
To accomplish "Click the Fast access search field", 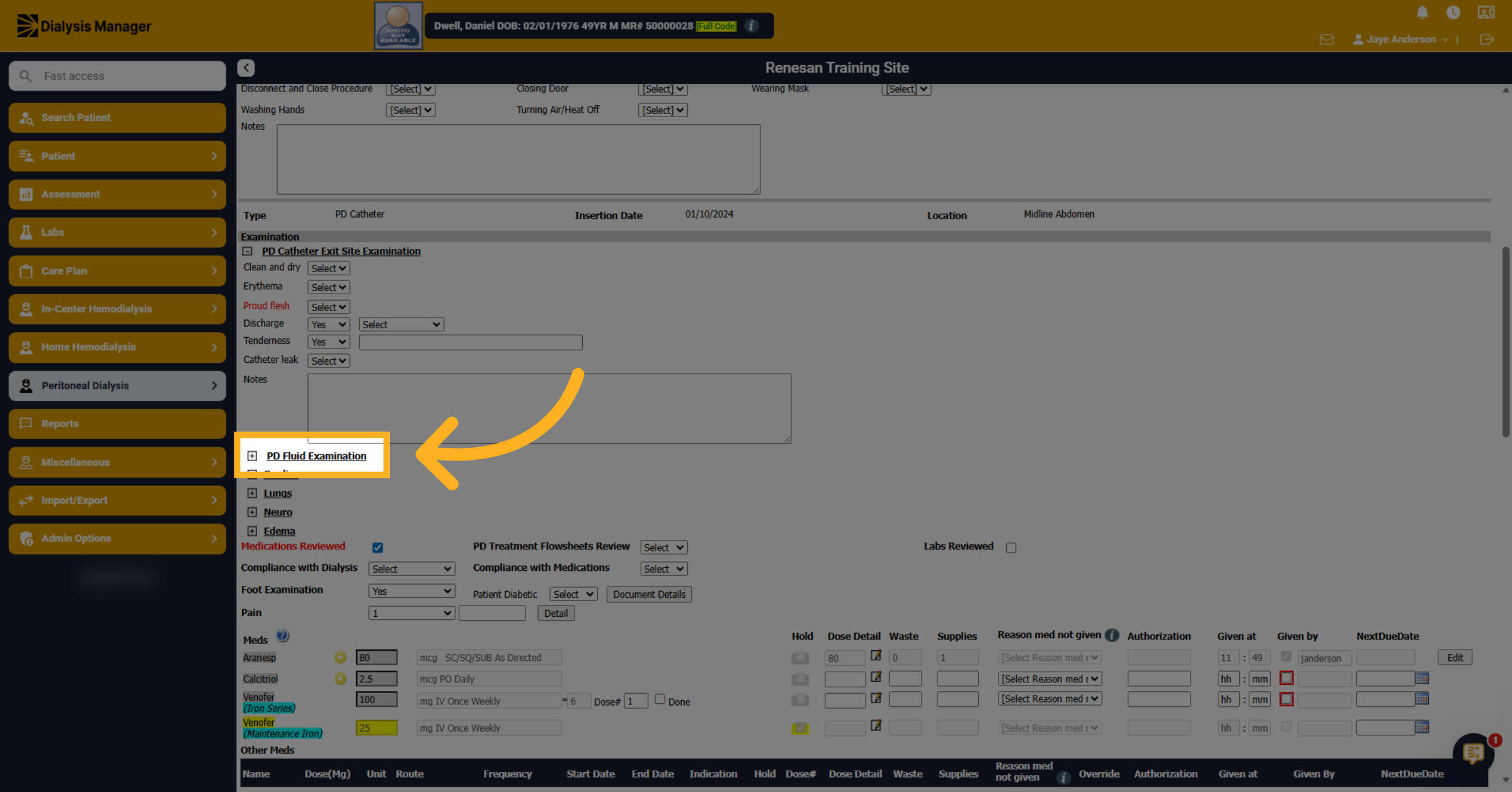I will pos(117,76).
